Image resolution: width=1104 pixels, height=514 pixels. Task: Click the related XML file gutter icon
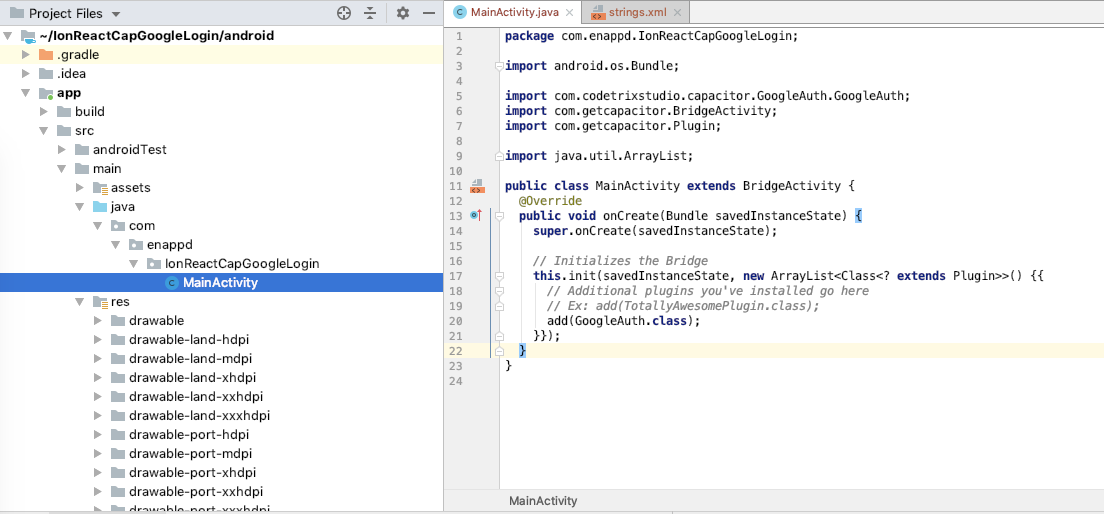click(477, 186)
